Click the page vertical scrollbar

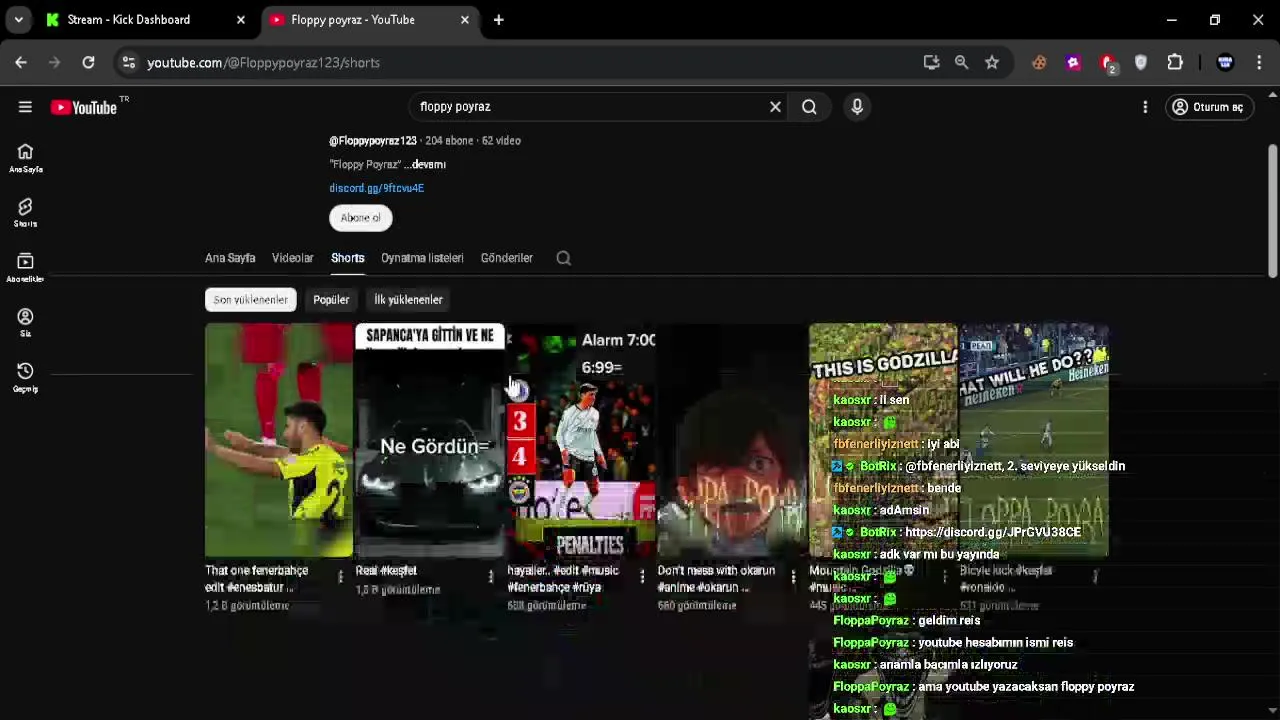tap(1272, 210)
